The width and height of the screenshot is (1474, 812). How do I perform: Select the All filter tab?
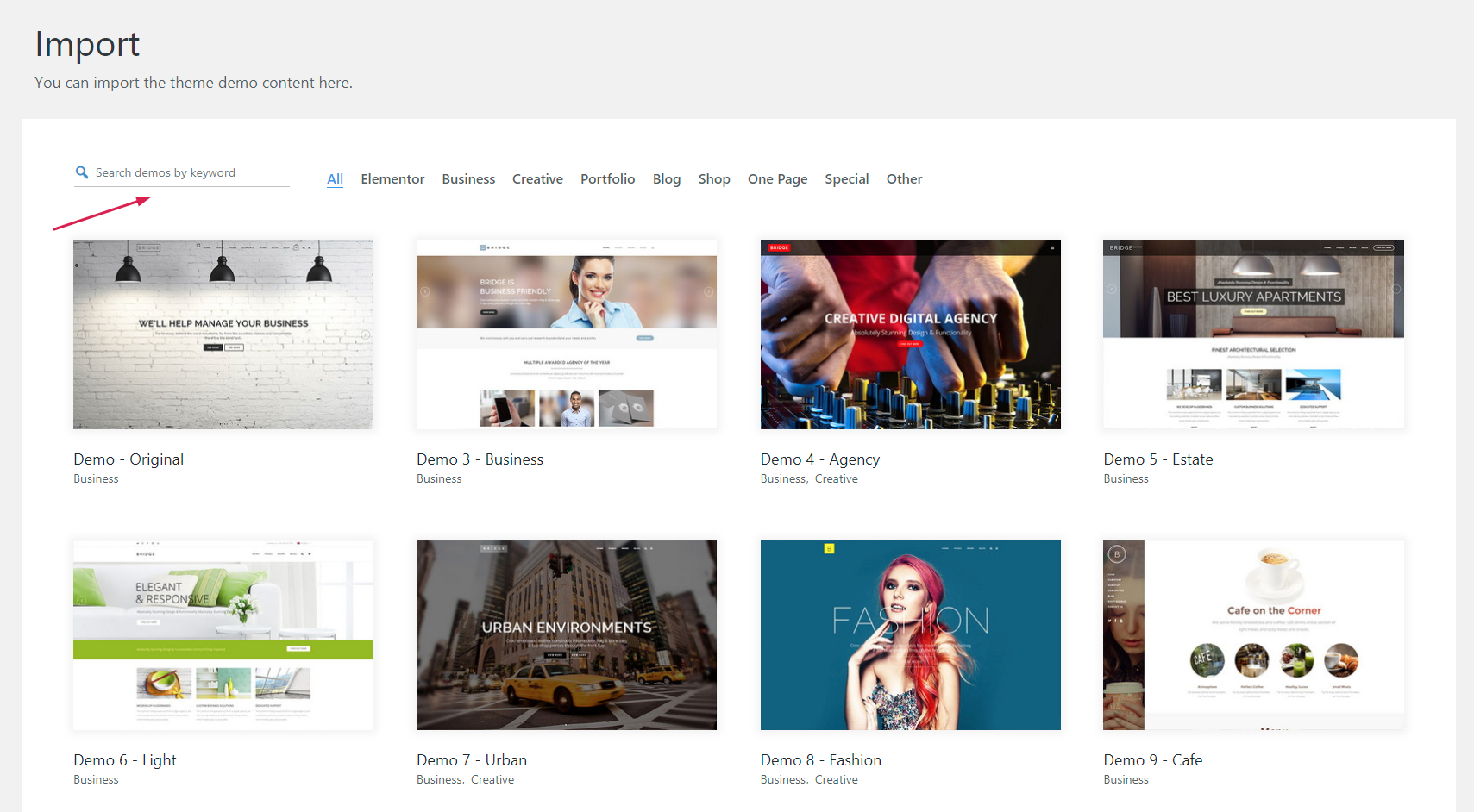335,179
